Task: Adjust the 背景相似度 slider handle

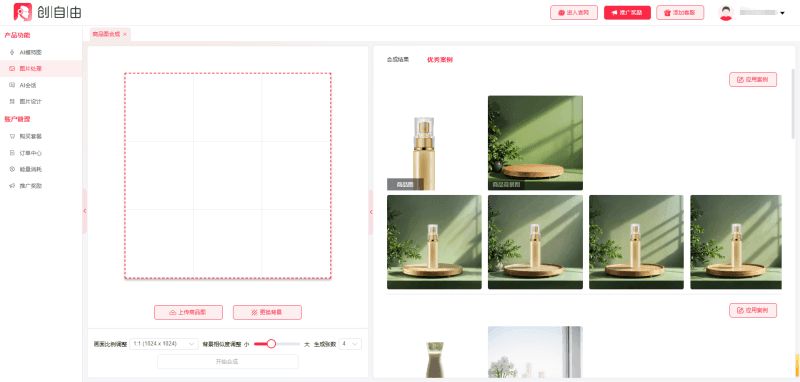Action: tap(271, 344)
